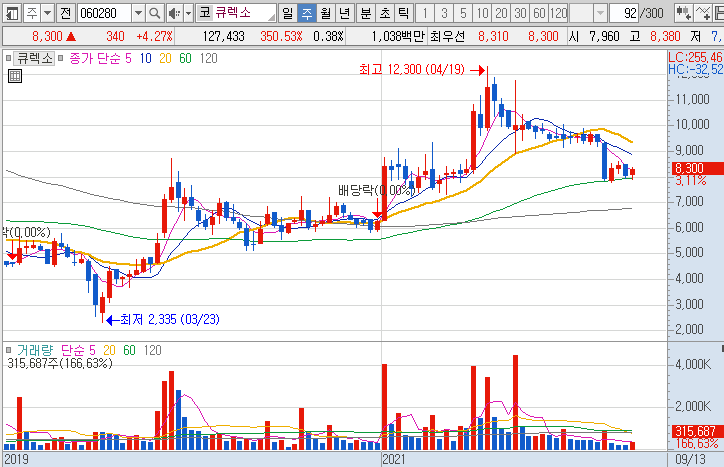Switch to the 분 minute chart
This screenshot has width=724, height=467.
[x=366, y=13]
